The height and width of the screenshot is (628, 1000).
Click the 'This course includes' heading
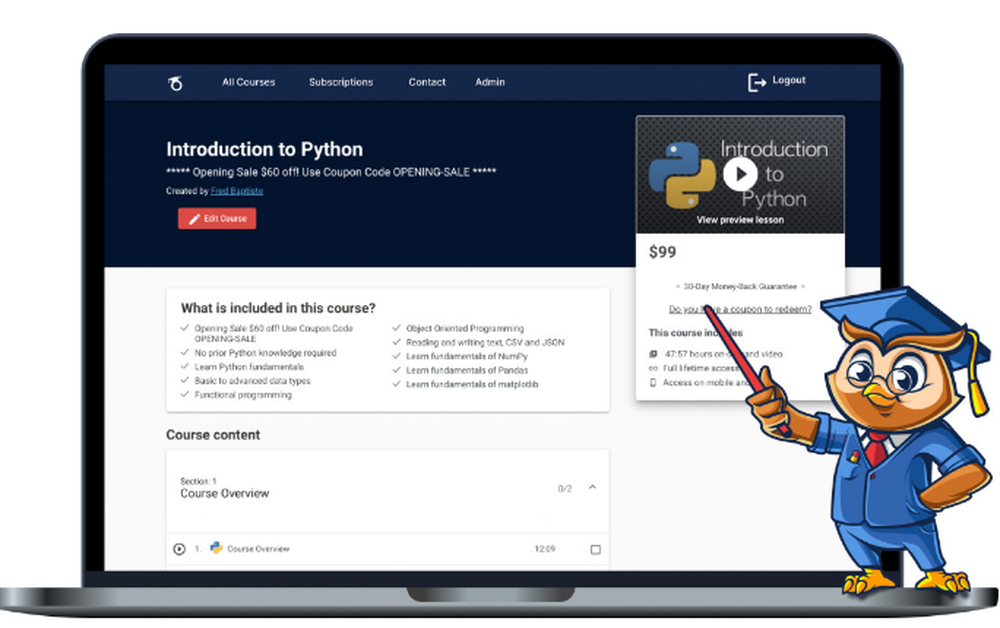pyautogui.click(x=696, y=333)
